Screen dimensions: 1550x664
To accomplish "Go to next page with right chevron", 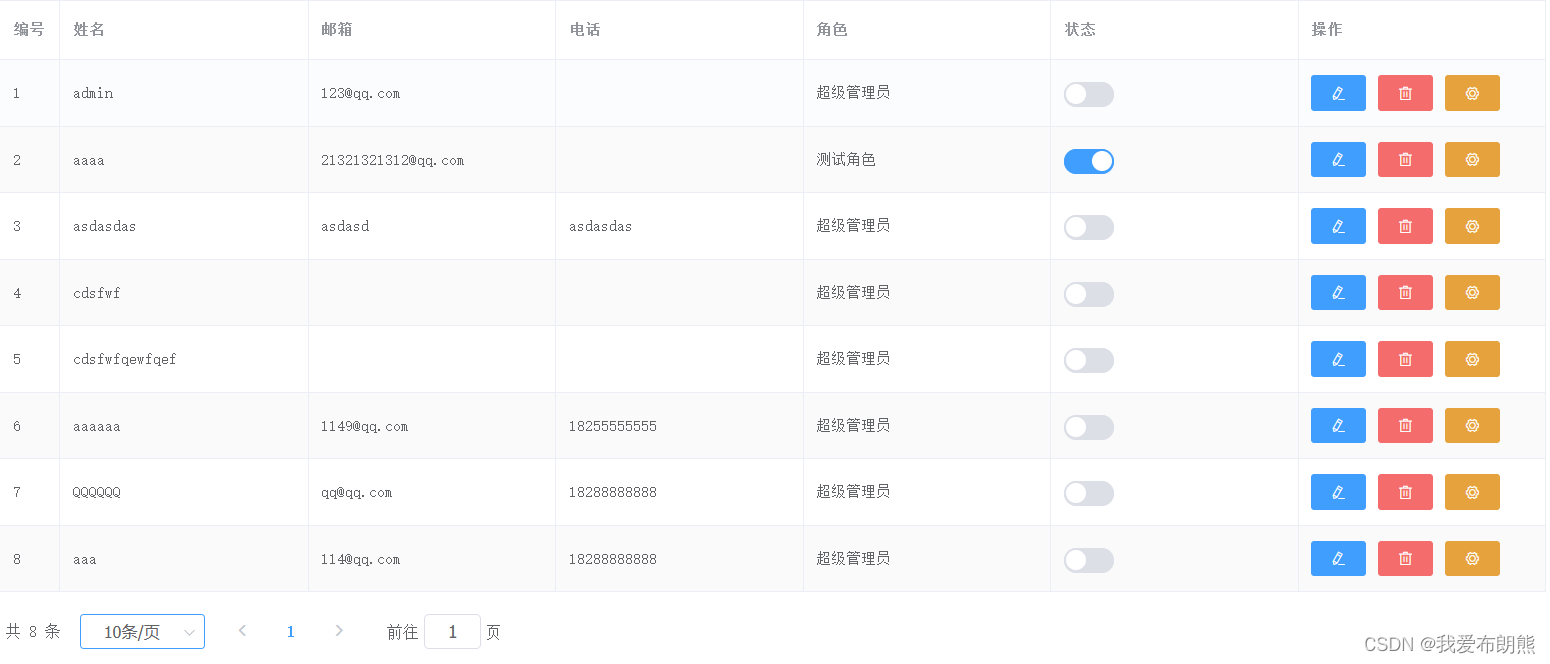I will tap(339, 631).
